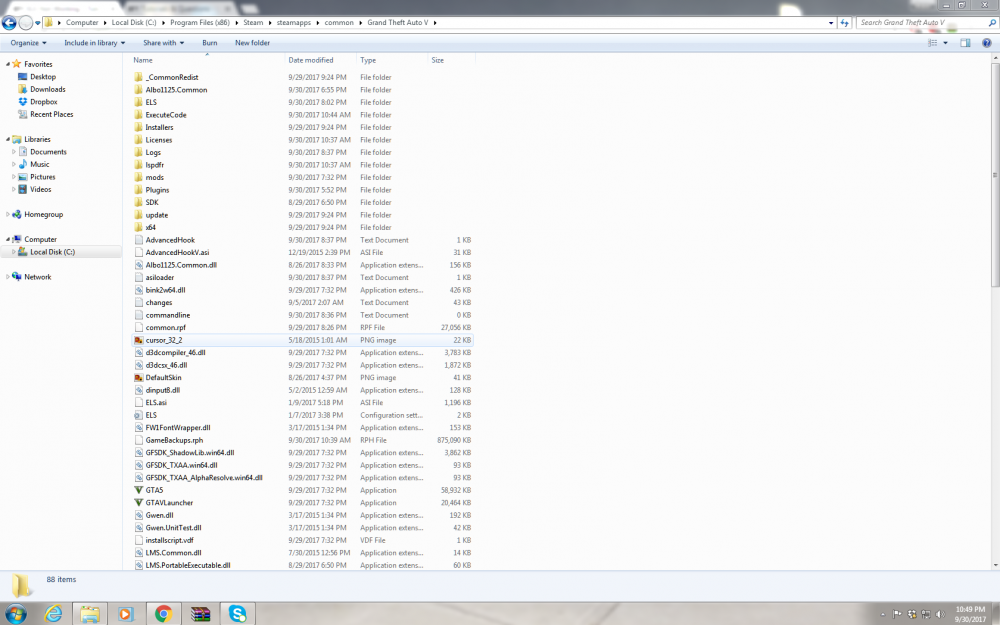Toggle the preview pane icon
Screen dimensions: 1000x625
click(x=966, y=43)
